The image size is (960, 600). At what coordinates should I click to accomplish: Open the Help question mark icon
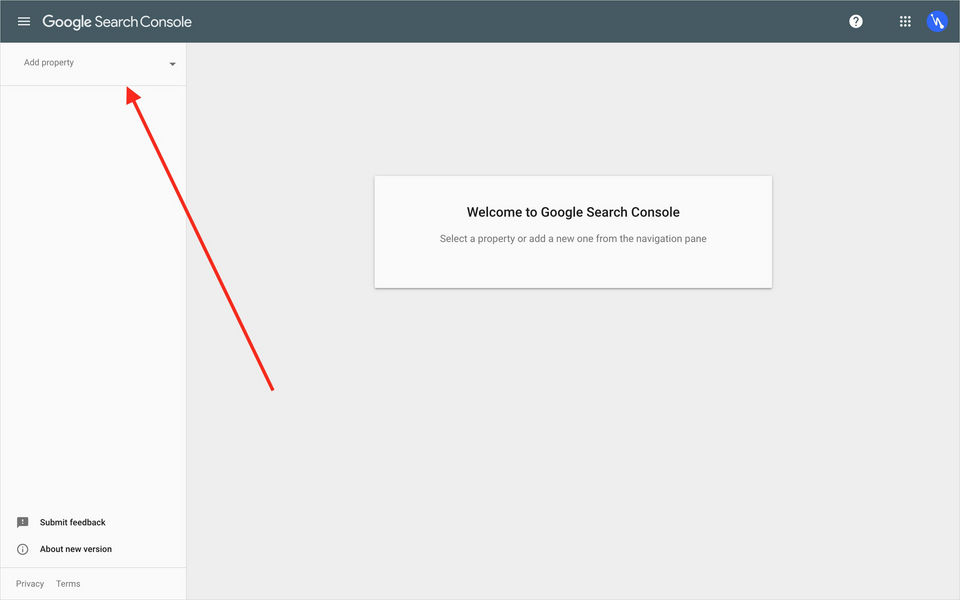[856, 21]
